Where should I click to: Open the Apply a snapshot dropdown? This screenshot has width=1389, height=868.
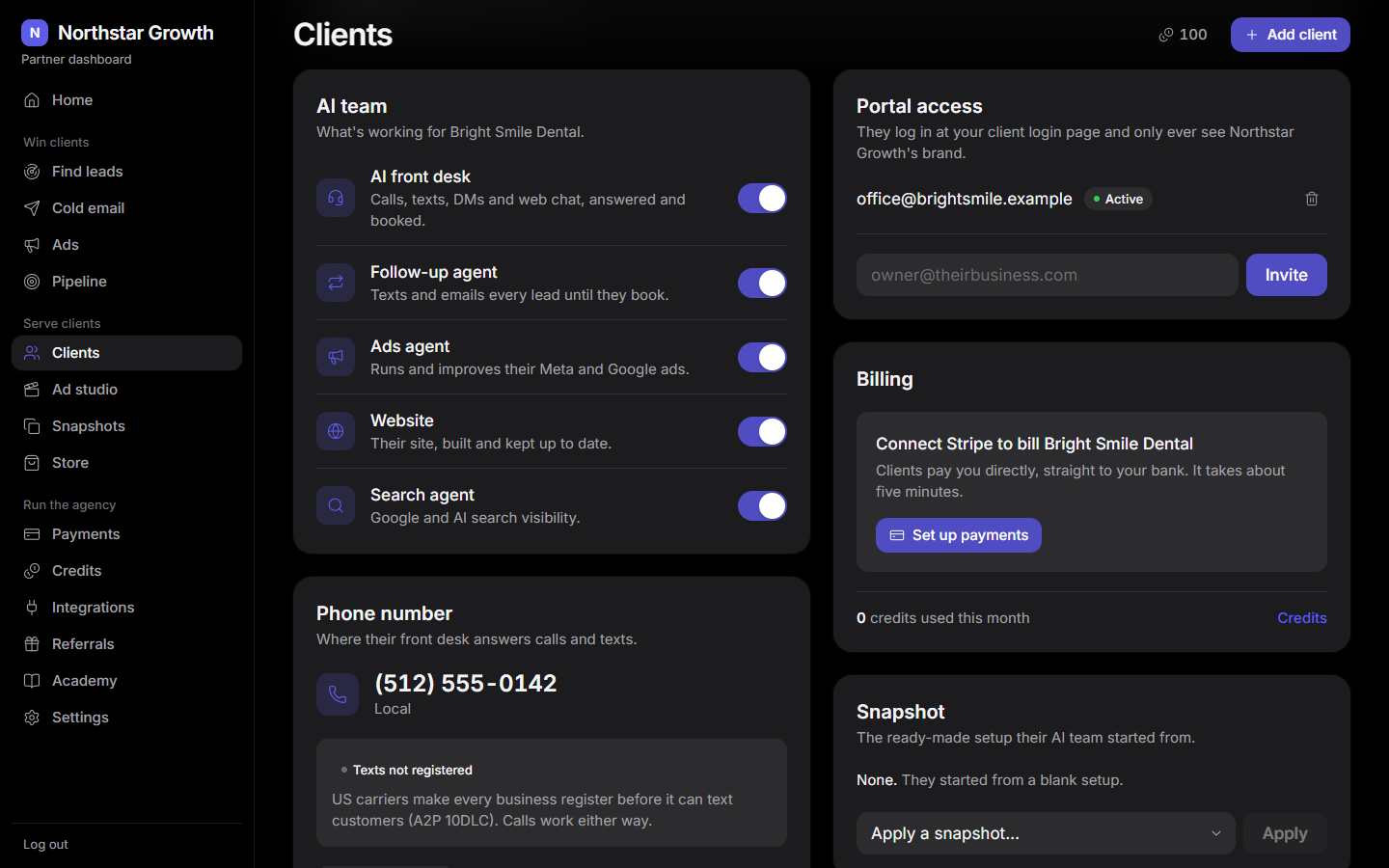(x=1046, y=833)
